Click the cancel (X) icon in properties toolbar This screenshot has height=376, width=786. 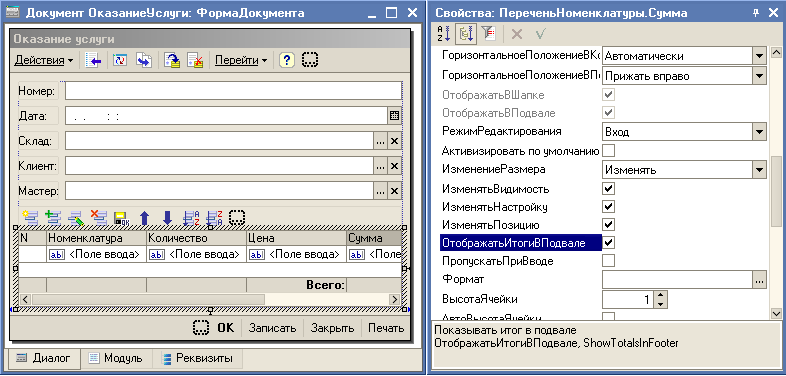point(517,34)
